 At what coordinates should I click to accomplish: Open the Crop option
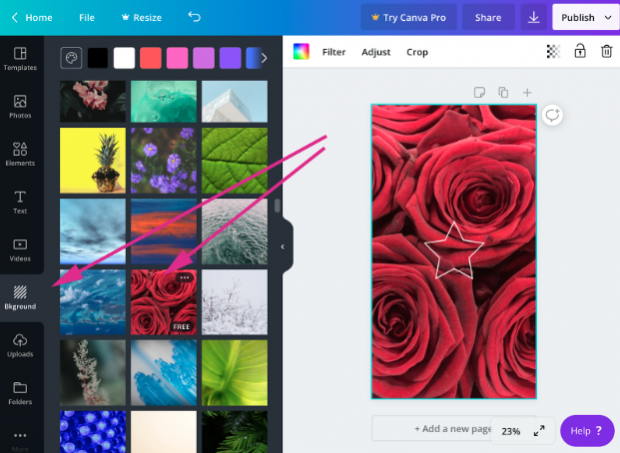(x=417, y=52)
